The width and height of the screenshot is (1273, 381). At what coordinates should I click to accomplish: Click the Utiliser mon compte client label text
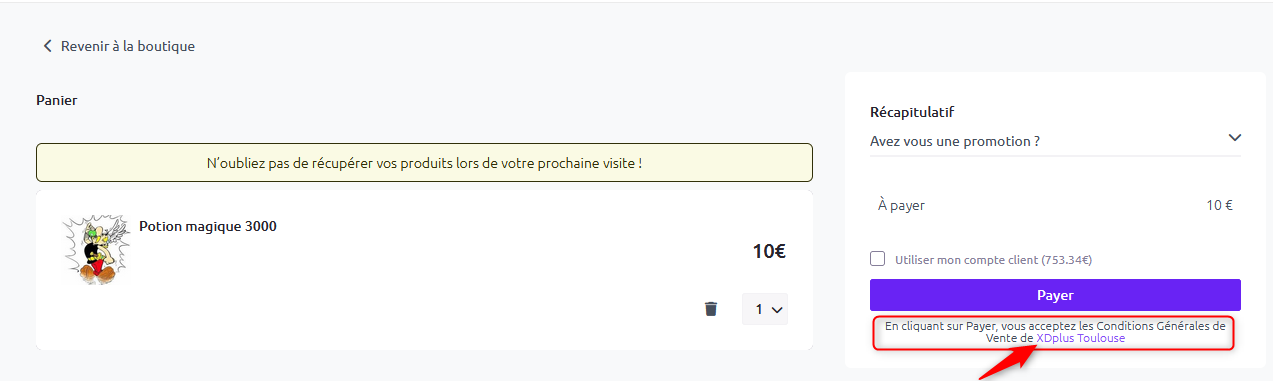pos(993,260)
